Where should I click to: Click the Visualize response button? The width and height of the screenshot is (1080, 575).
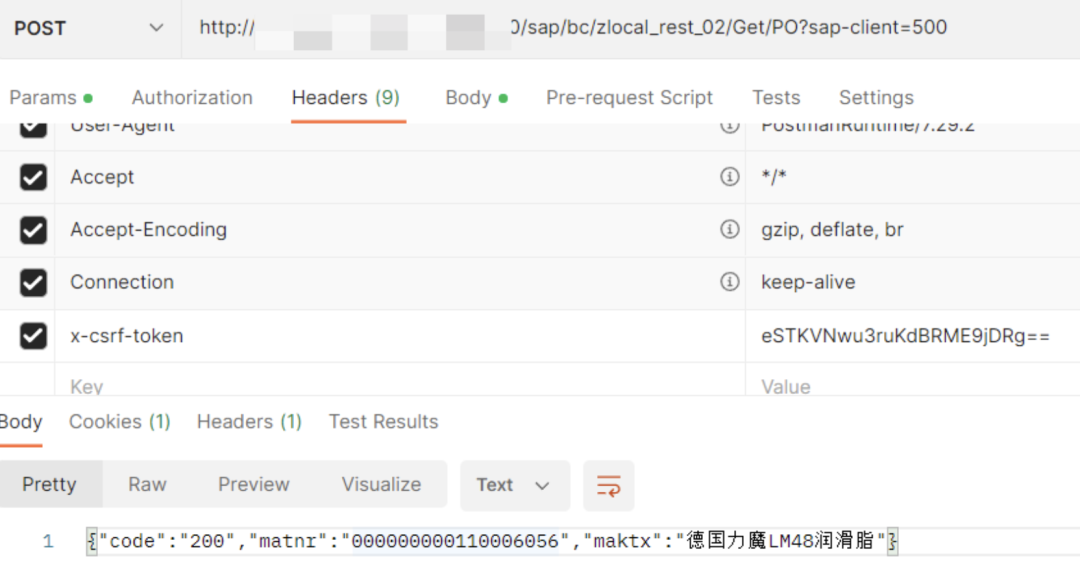(x=381, y=485)
